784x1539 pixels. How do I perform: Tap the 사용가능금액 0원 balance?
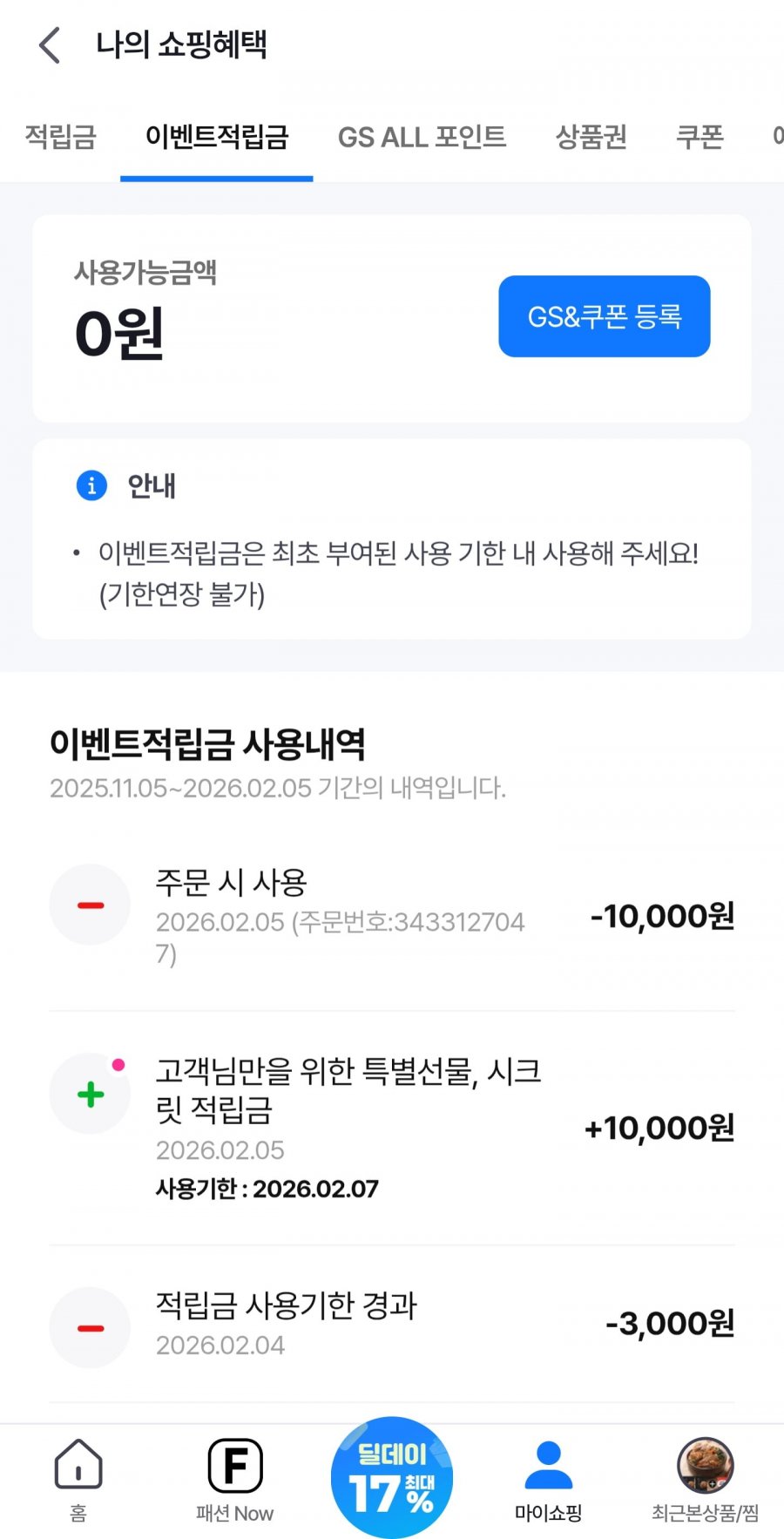(119, 334)
